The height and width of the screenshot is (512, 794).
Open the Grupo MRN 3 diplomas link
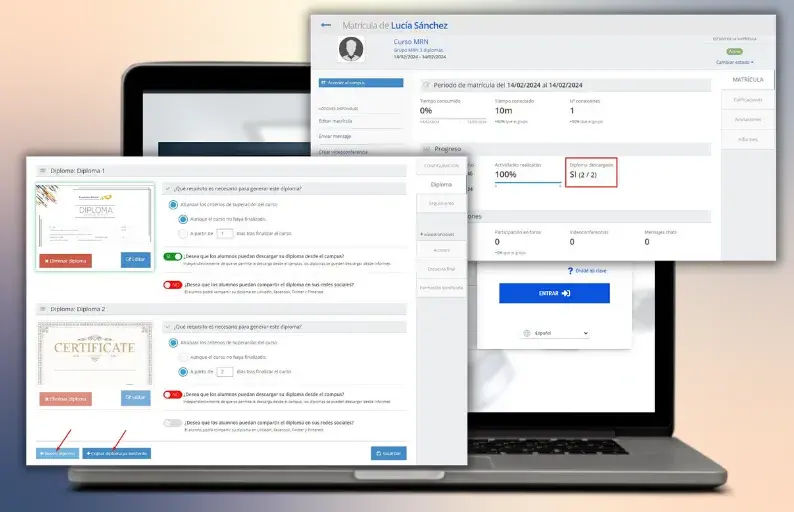(418, 50)
